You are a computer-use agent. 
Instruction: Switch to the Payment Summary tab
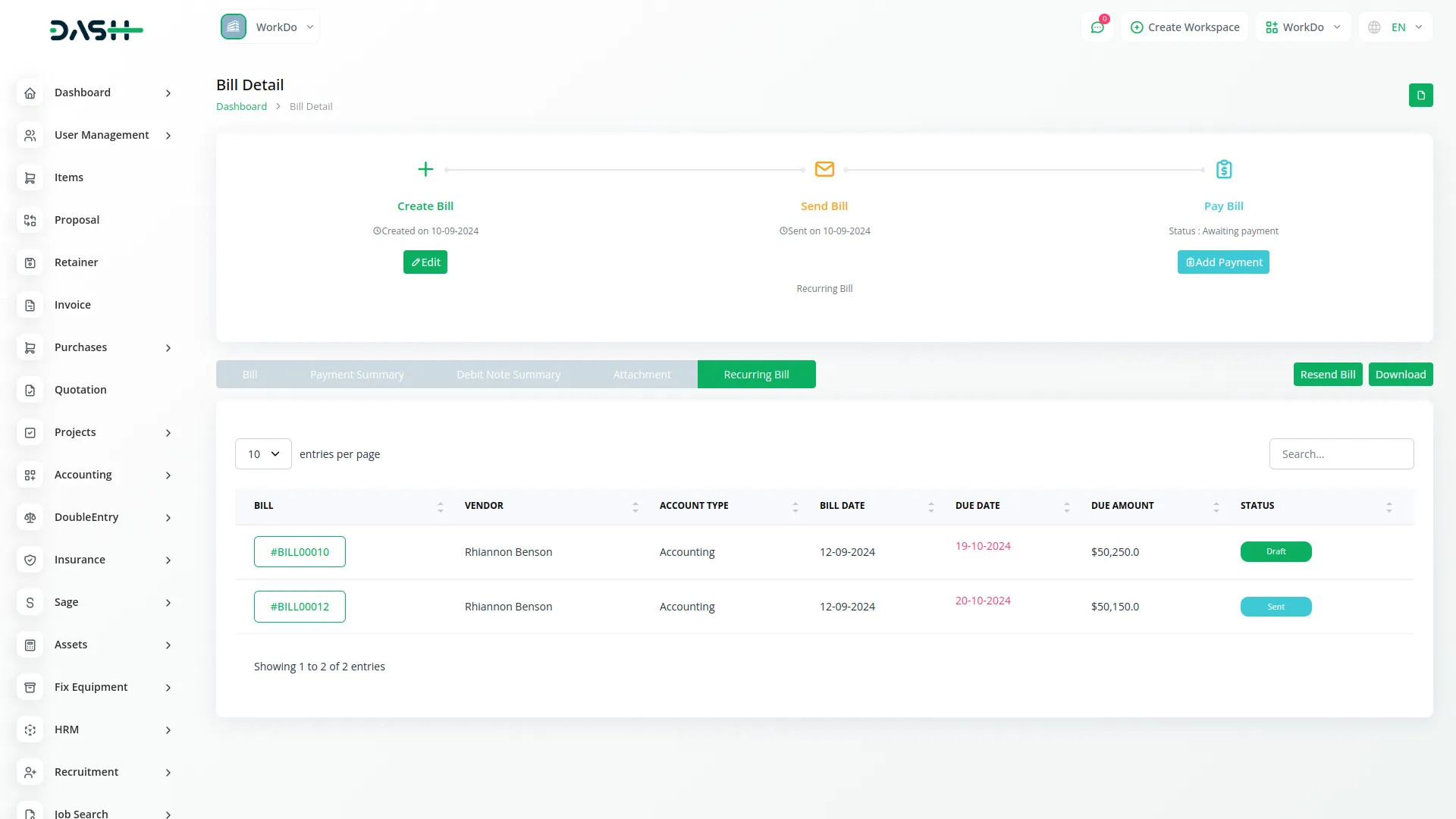click(356, 375)
